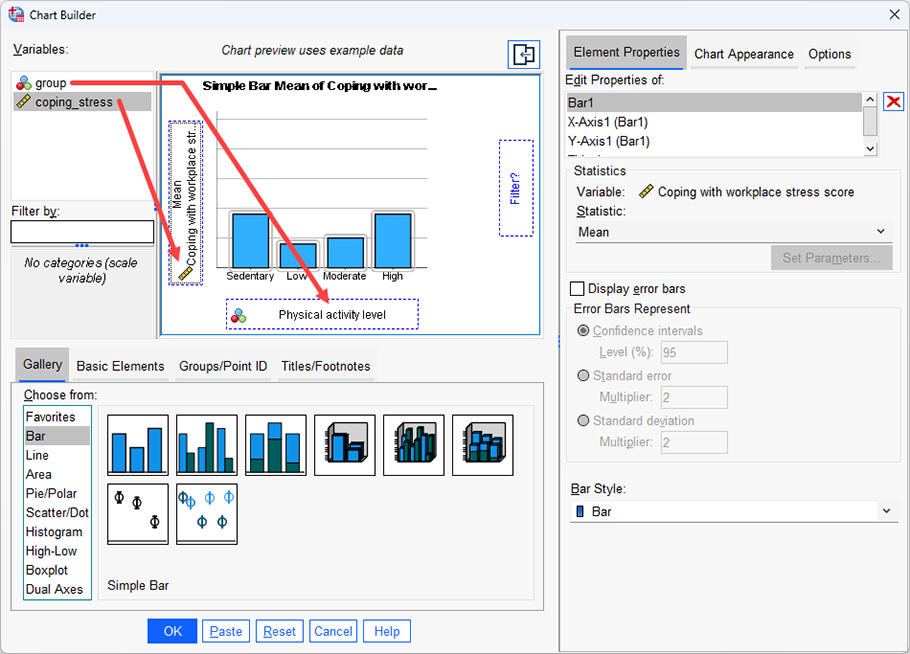Click inside the Filter by field

(x=82, y=231)
